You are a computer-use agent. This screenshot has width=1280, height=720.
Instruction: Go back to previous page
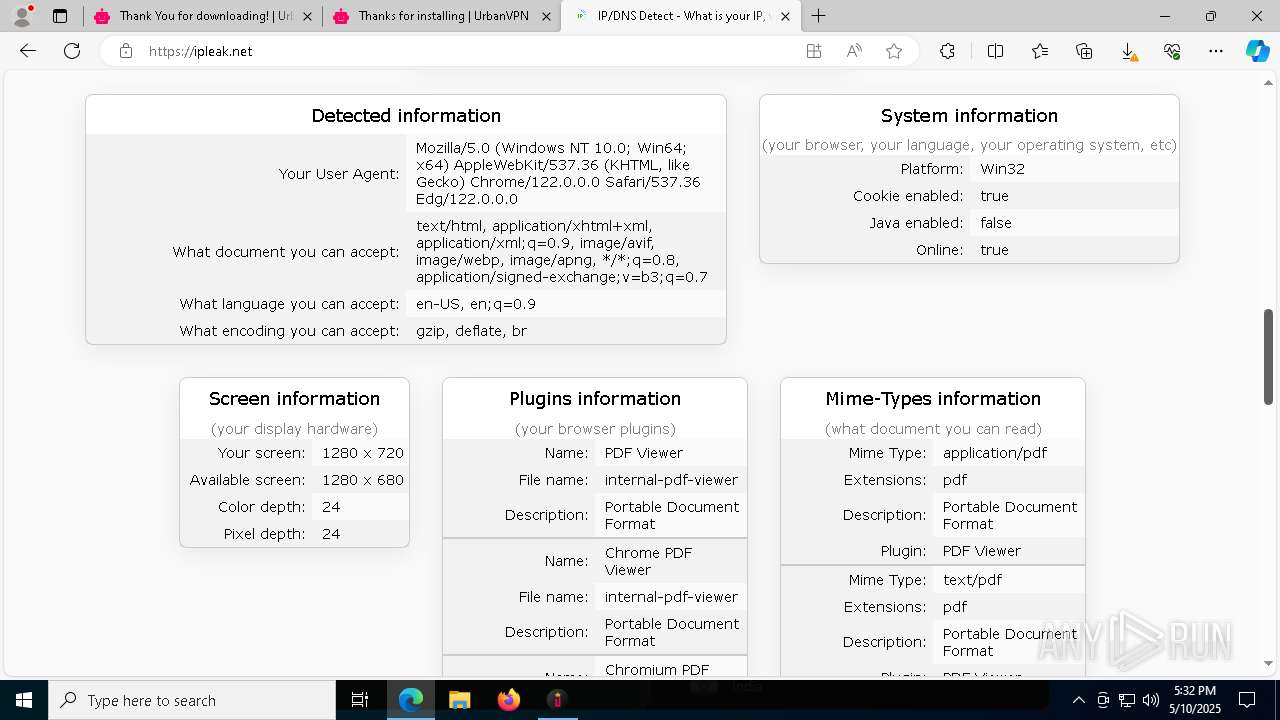point(28,51)
